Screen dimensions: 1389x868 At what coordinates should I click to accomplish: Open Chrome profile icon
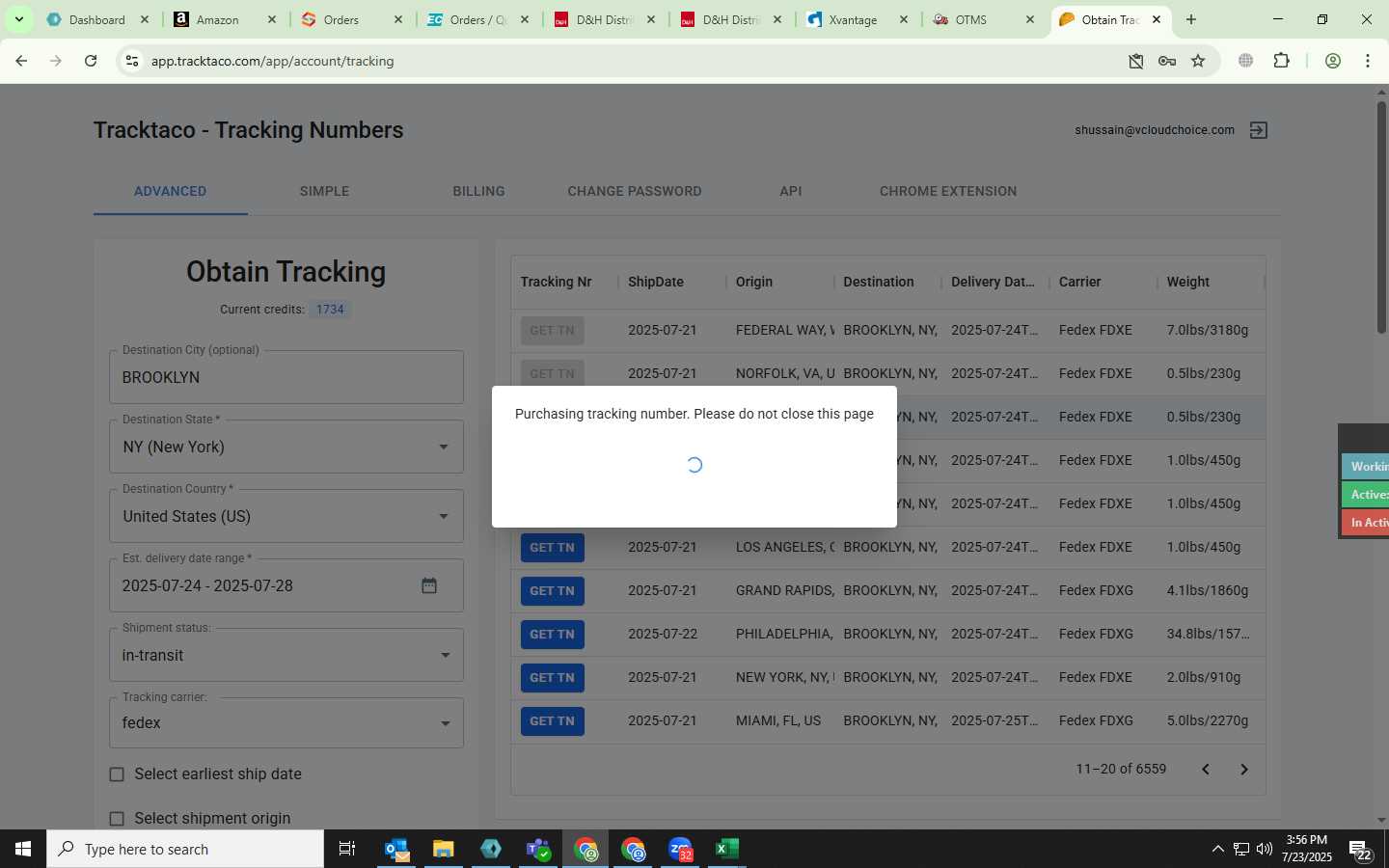click(1333, 61)
